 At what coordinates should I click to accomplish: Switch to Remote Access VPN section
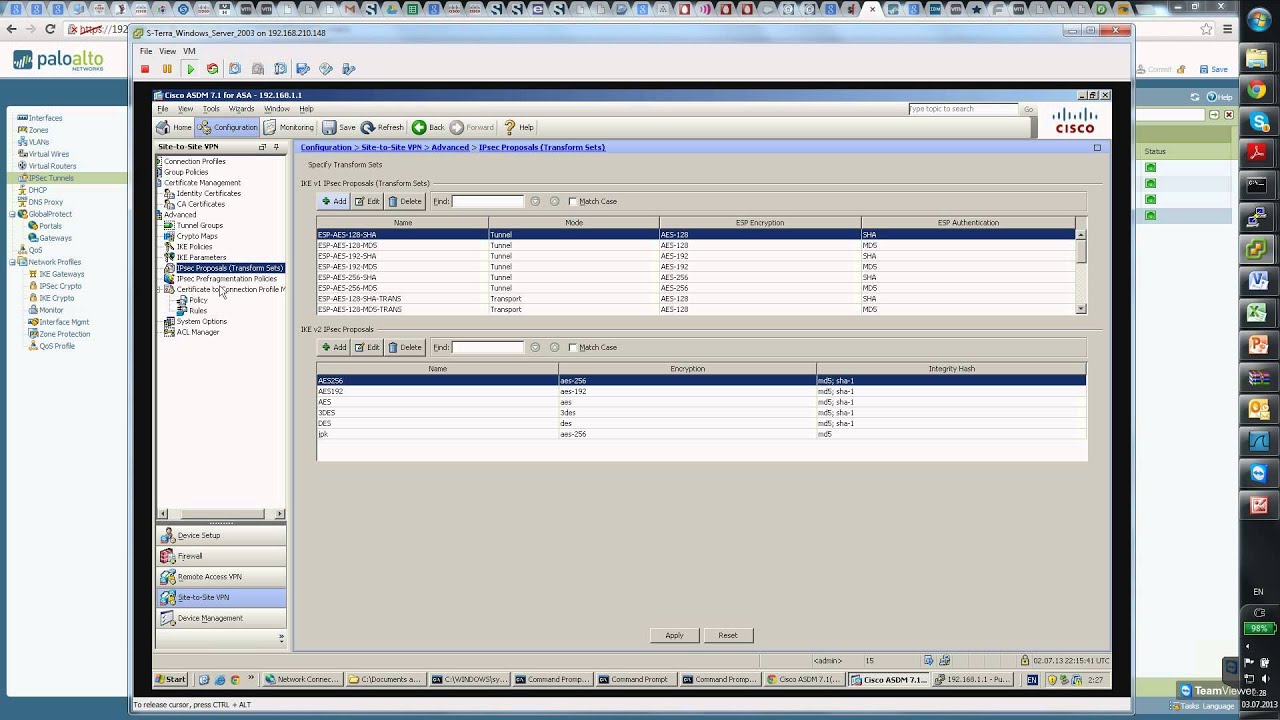[221, 577]
